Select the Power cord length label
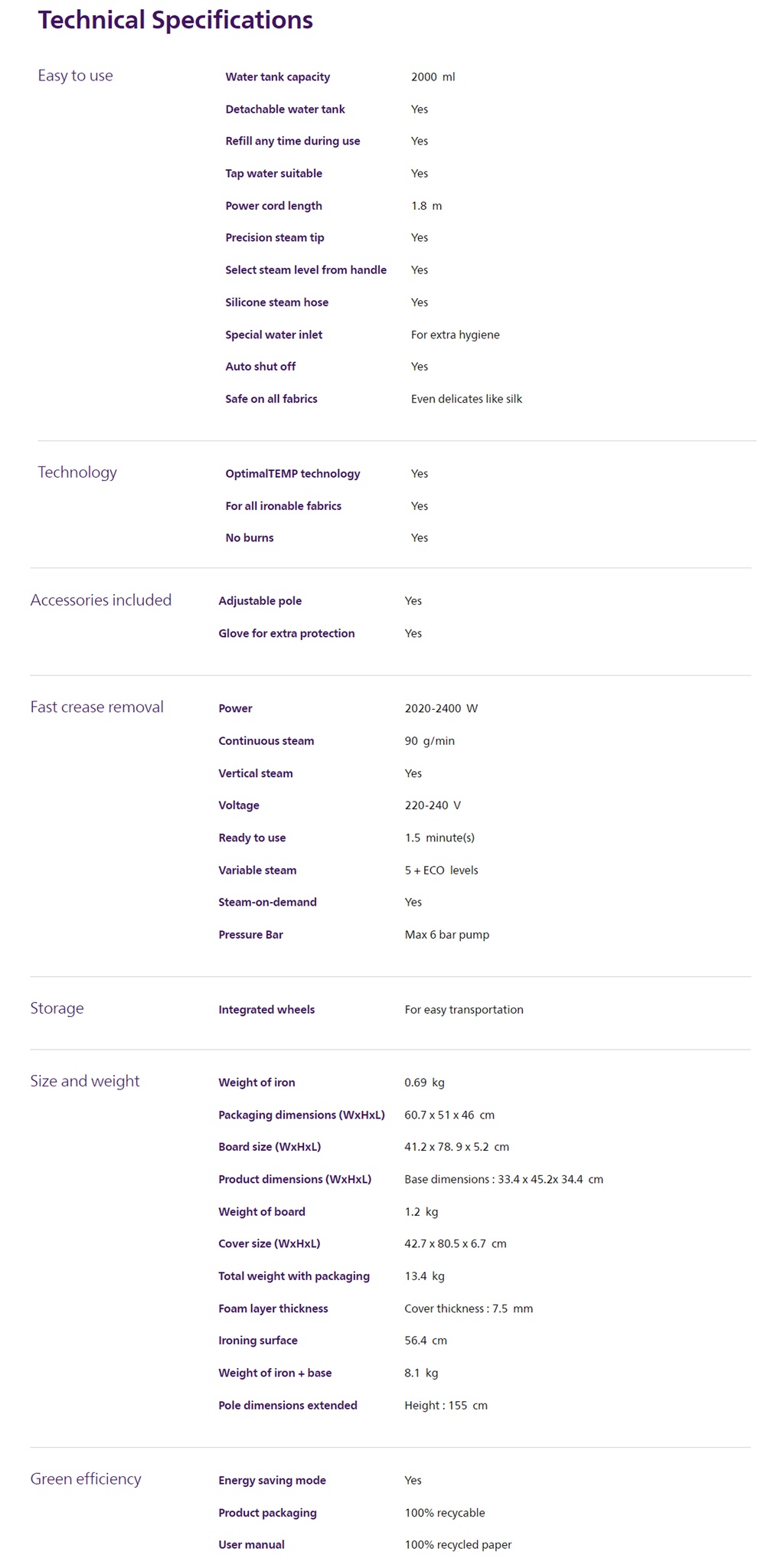 [x=273, y=206]
